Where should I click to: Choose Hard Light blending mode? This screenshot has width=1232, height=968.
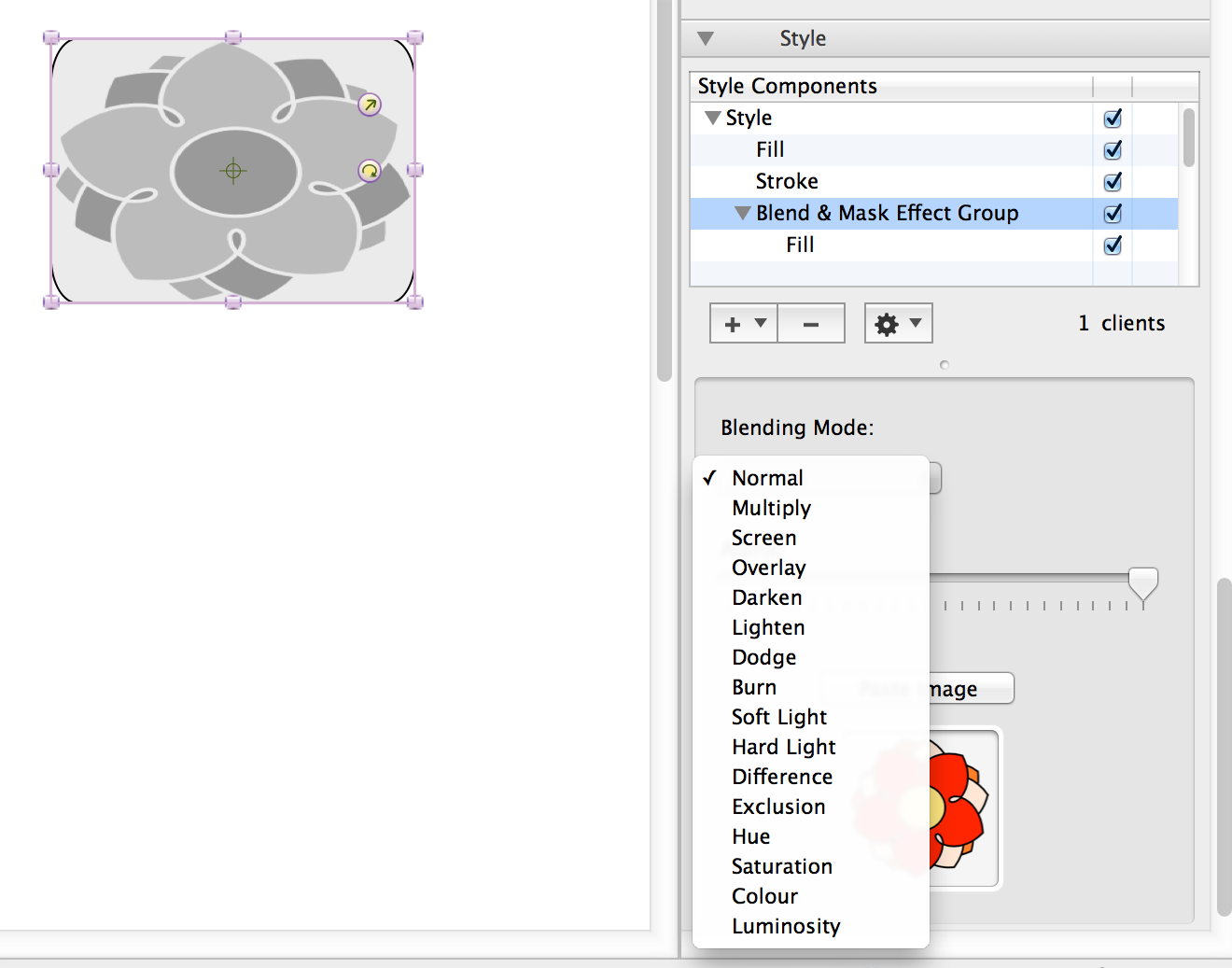click(x=811, y=747)
